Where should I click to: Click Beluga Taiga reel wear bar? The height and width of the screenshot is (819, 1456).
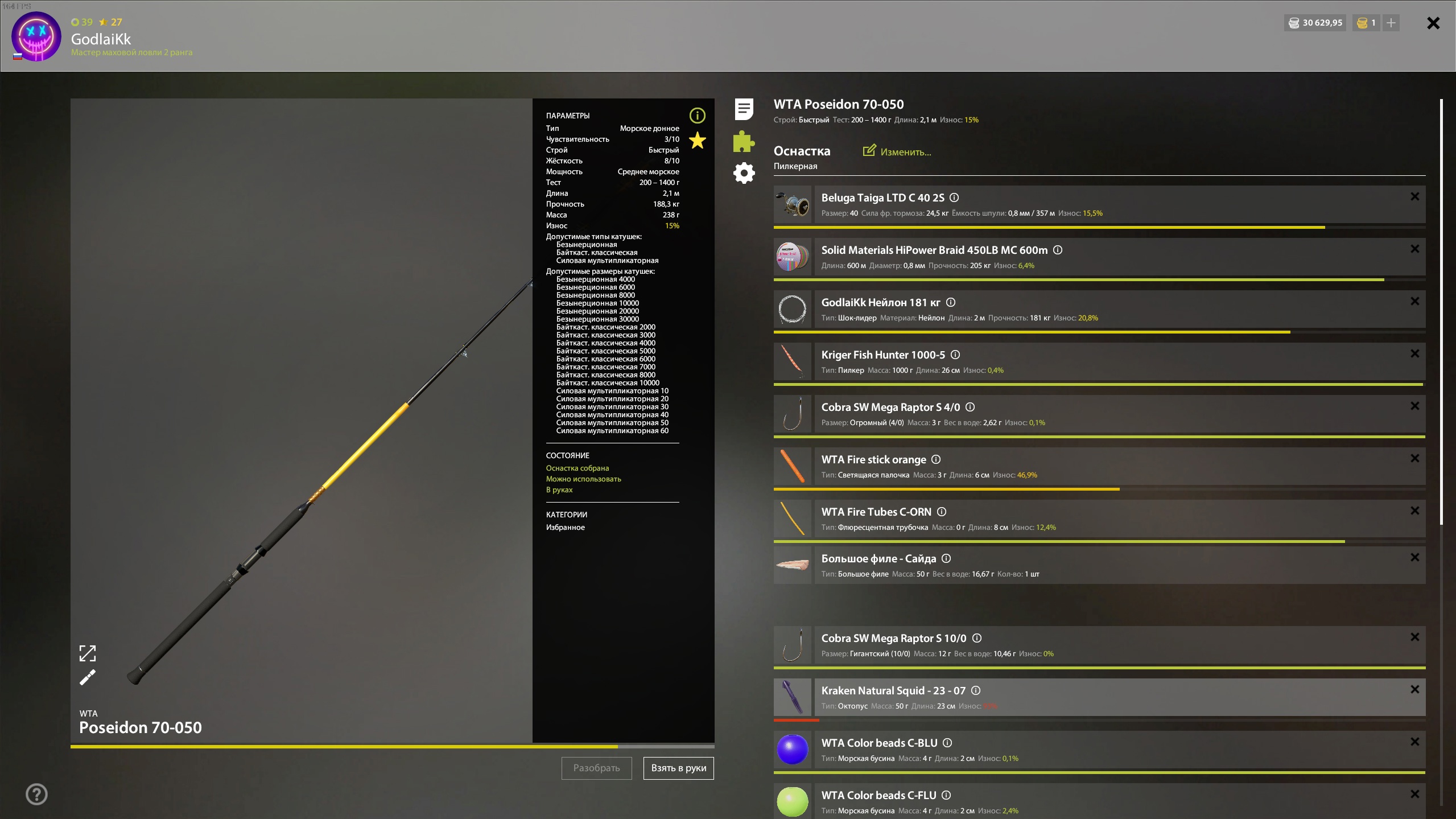tap(1099, 227)
